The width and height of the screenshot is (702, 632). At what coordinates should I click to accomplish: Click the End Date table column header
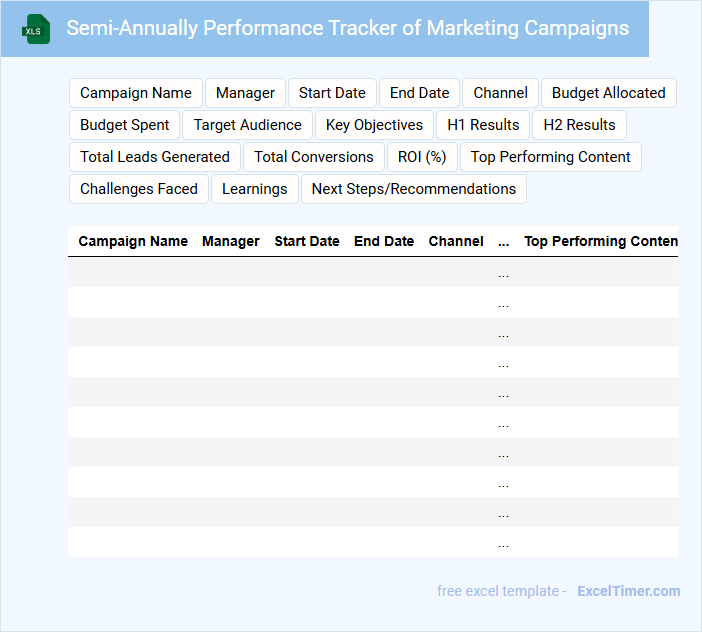pyautogui.click(x=384, y=241)
